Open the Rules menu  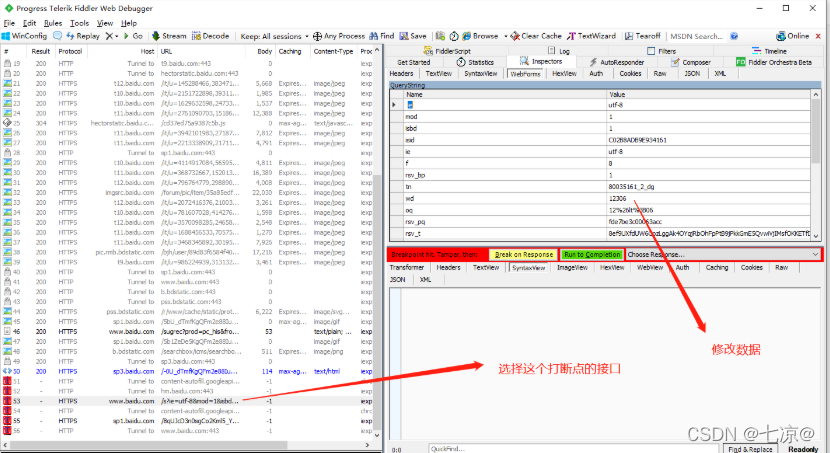click(53, 23)
